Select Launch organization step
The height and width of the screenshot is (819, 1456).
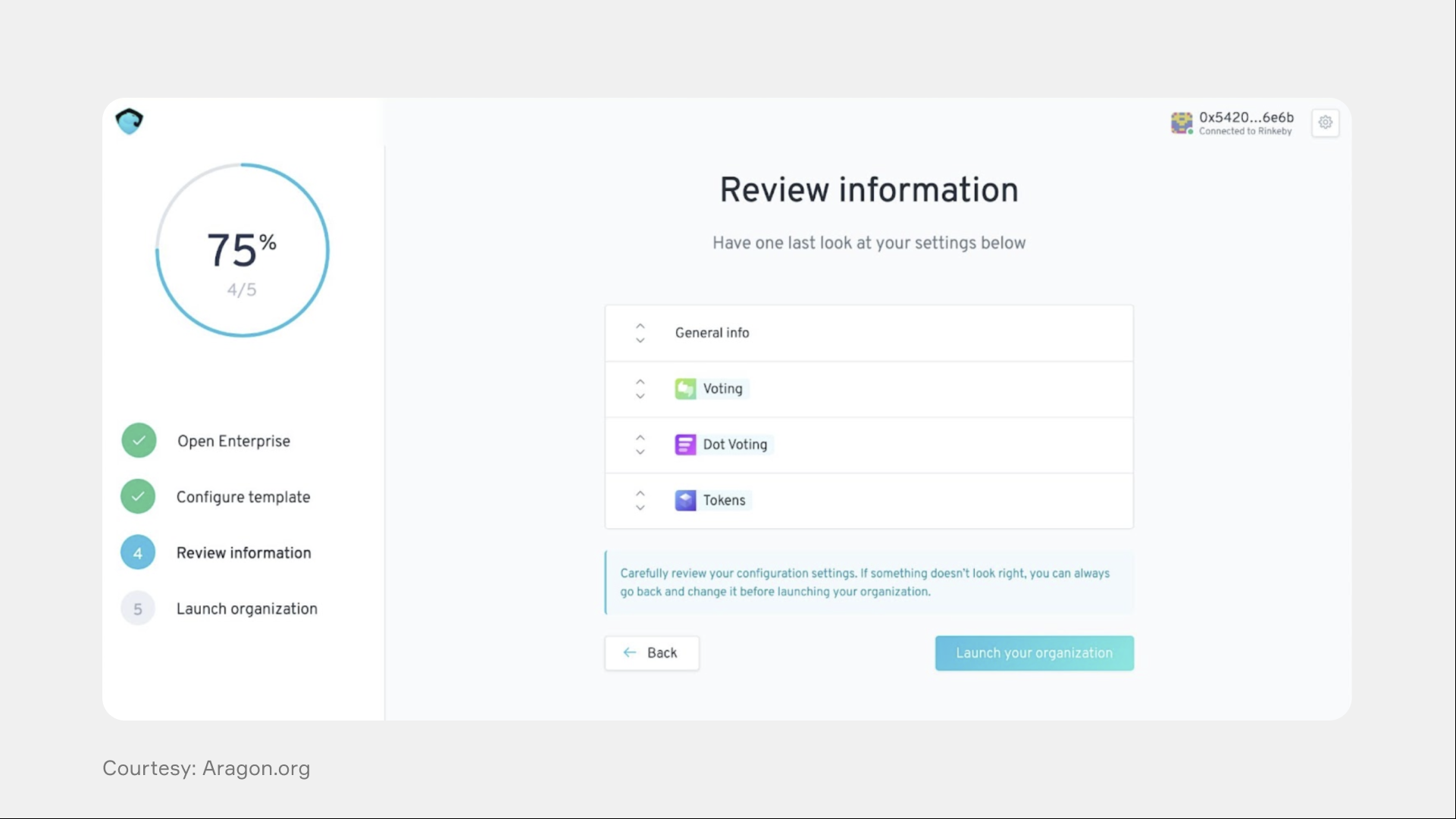point(247,609)
